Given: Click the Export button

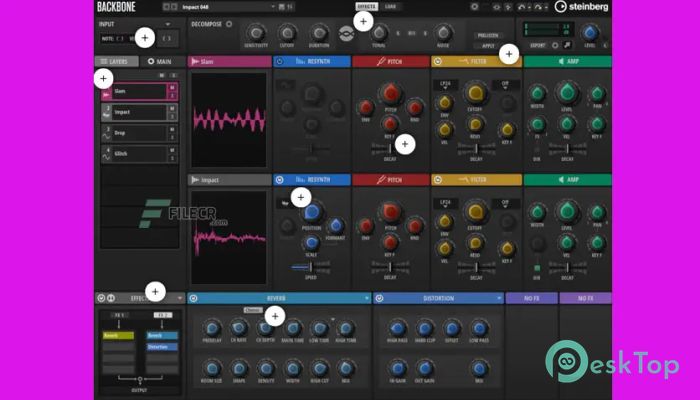Looking at the screenshot, I should point(538,45).
